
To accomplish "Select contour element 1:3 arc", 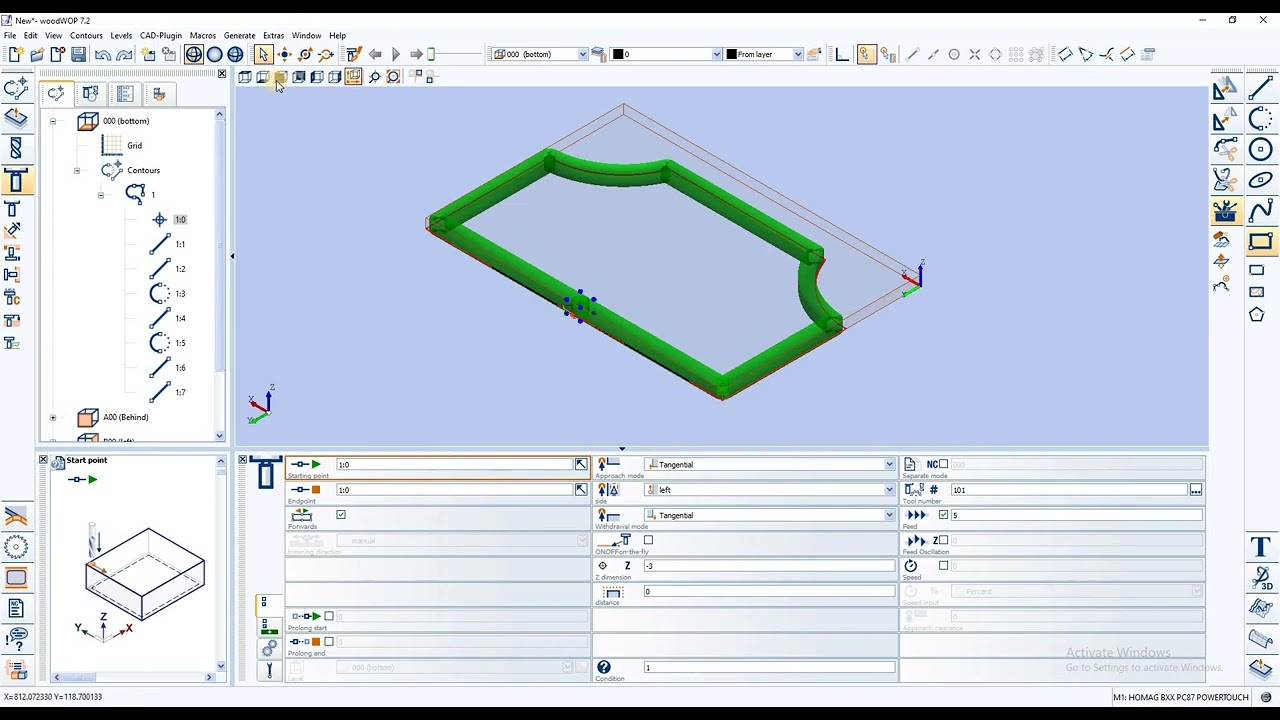I will 180,294.
